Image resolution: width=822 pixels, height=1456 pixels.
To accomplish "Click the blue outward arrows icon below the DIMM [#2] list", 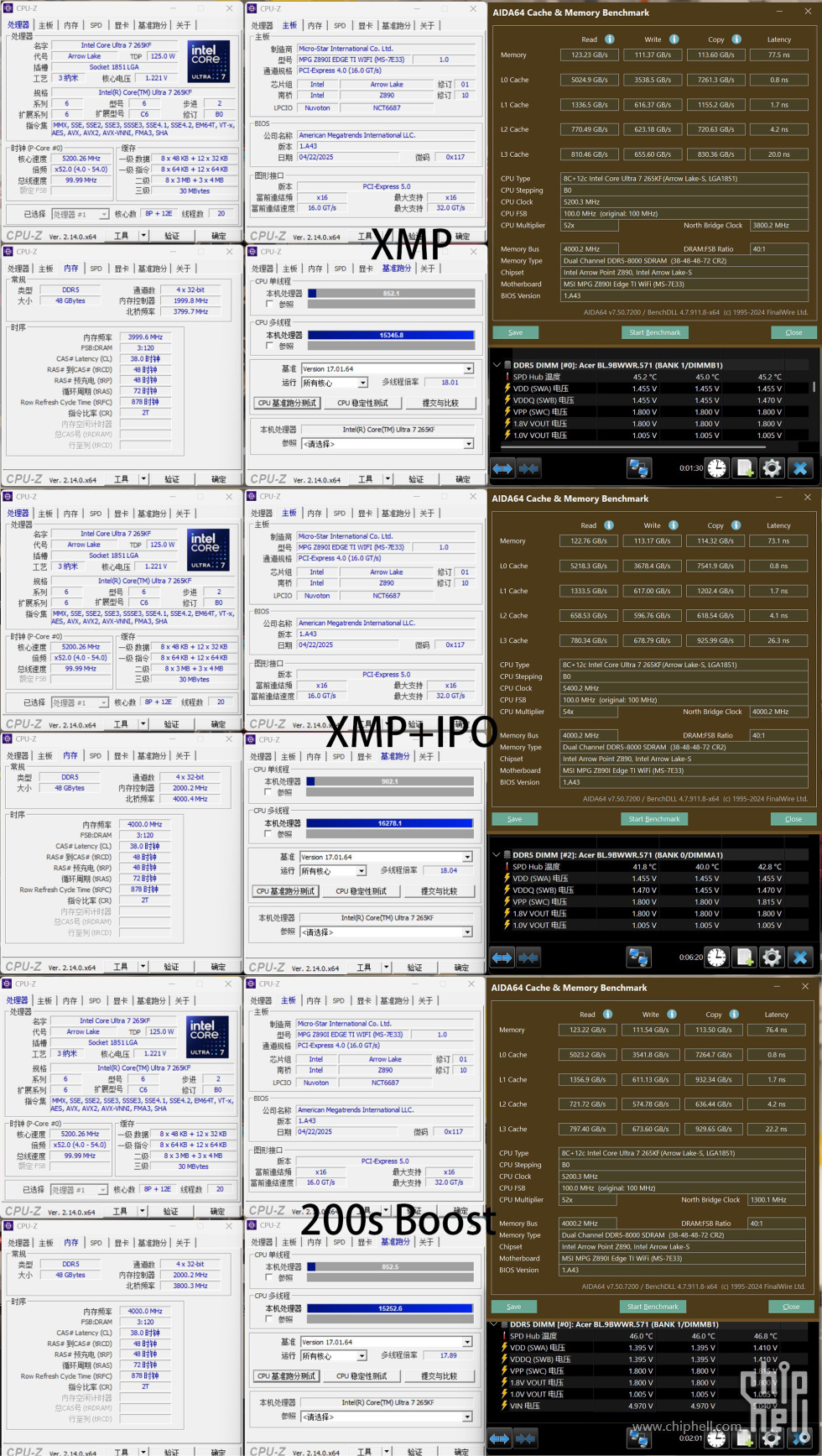I will pos(502,957).
